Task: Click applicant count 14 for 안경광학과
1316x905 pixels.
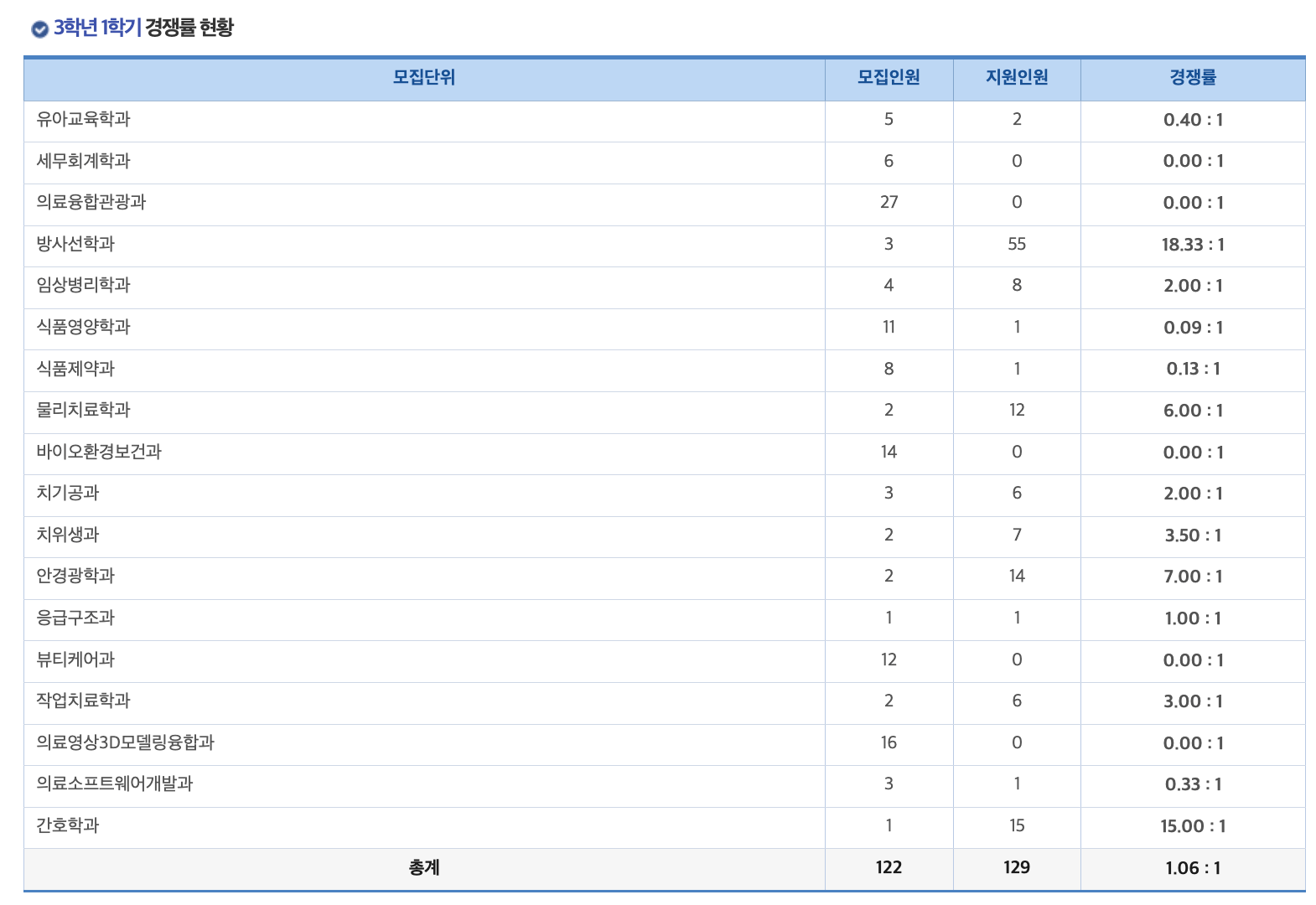Action: pos(1017,576)
